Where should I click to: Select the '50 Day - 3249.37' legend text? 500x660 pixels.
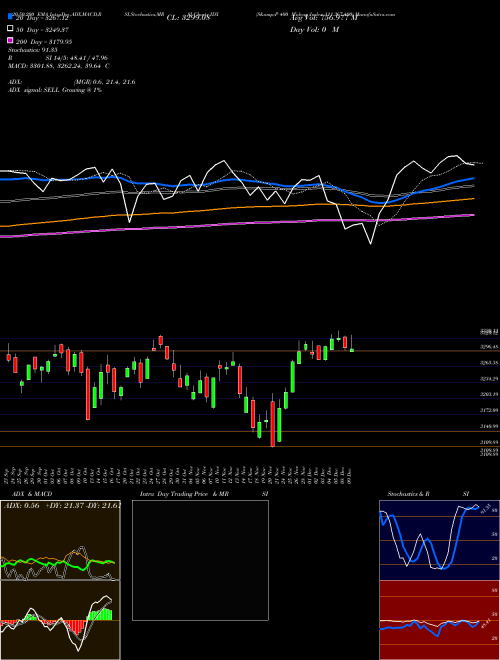click(x=42, y=29)
